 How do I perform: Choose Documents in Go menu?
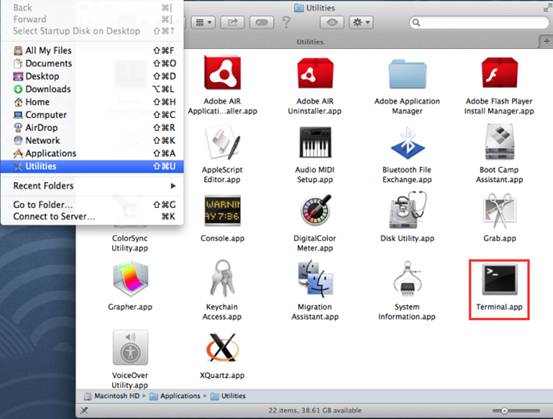92,63
